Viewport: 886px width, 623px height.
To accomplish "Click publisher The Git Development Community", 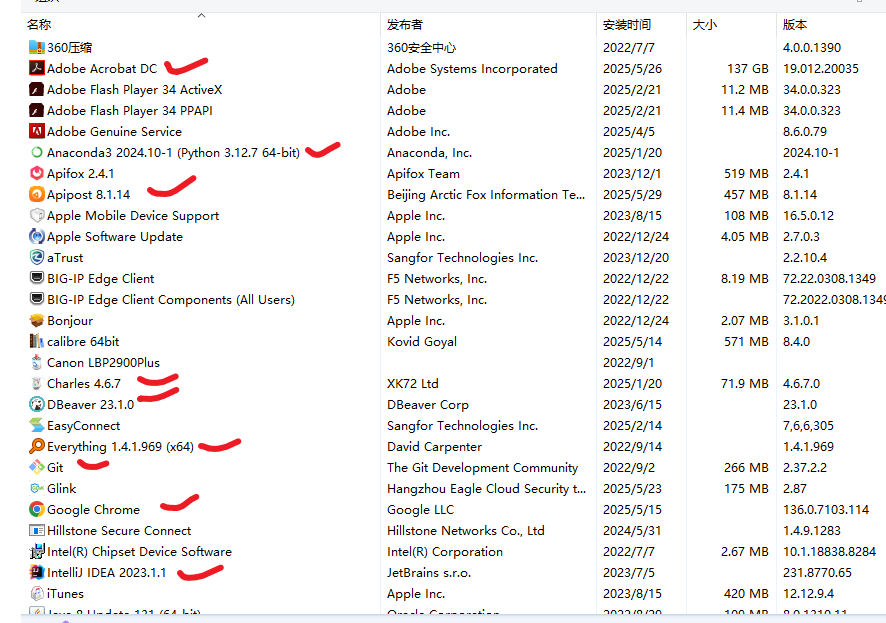I will point(483,467).
